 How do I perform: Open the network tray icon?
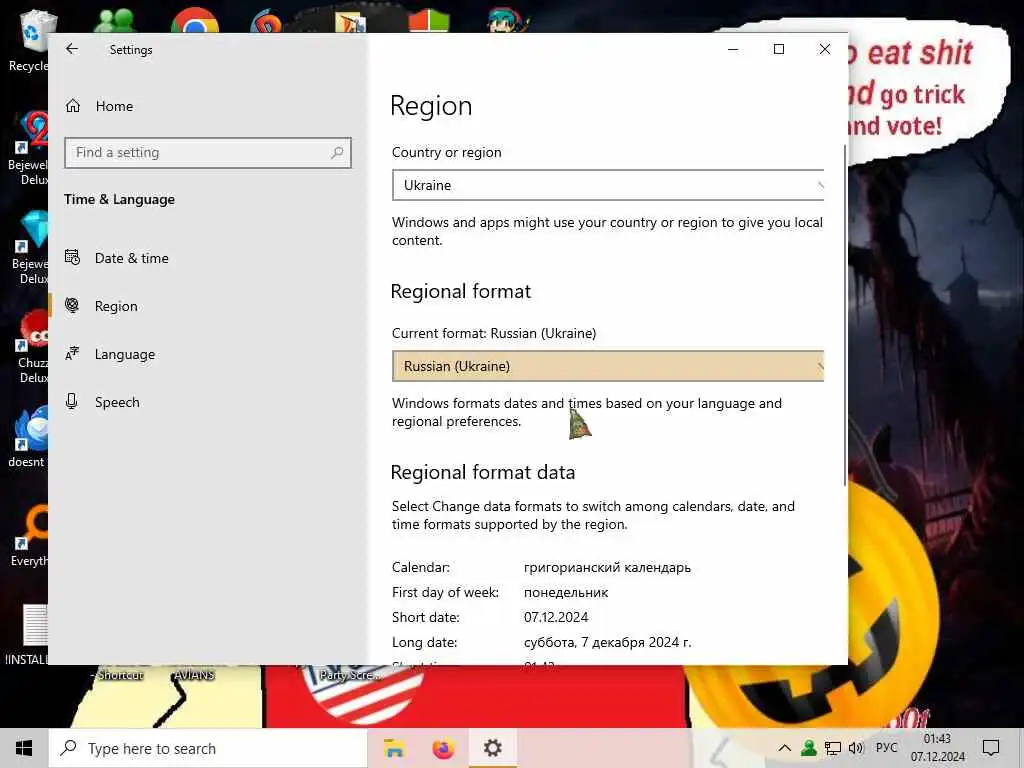coord(833,748)
